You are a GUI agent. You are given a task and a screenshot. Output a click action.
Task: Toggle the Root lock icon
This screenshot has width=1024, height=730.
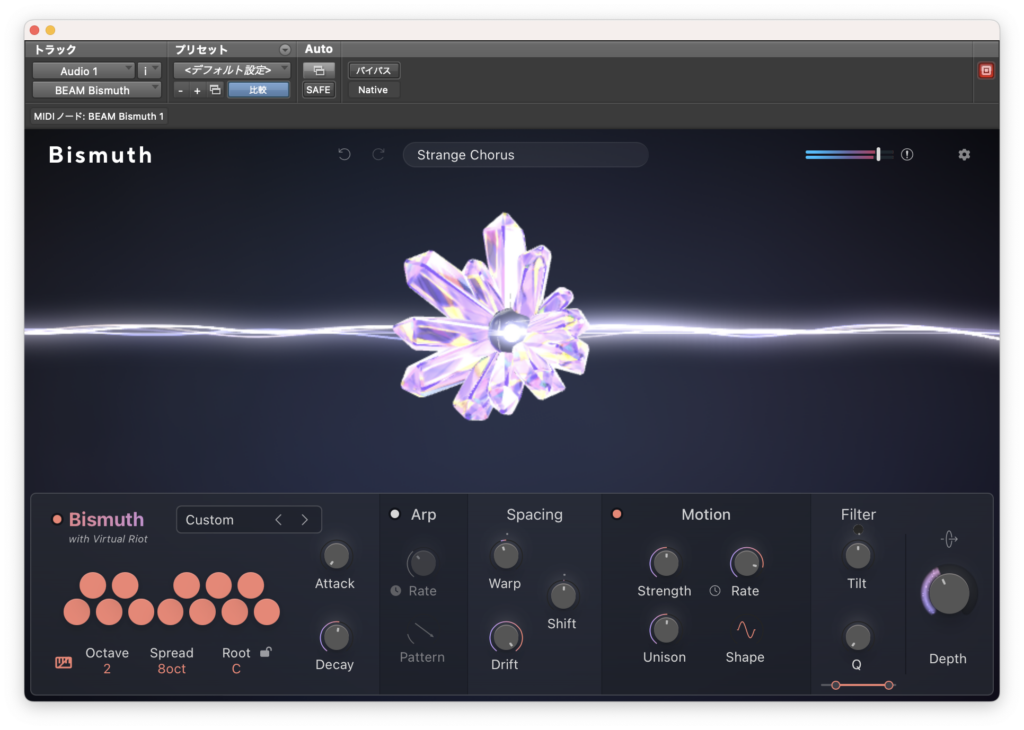click(x=266, y=652)
